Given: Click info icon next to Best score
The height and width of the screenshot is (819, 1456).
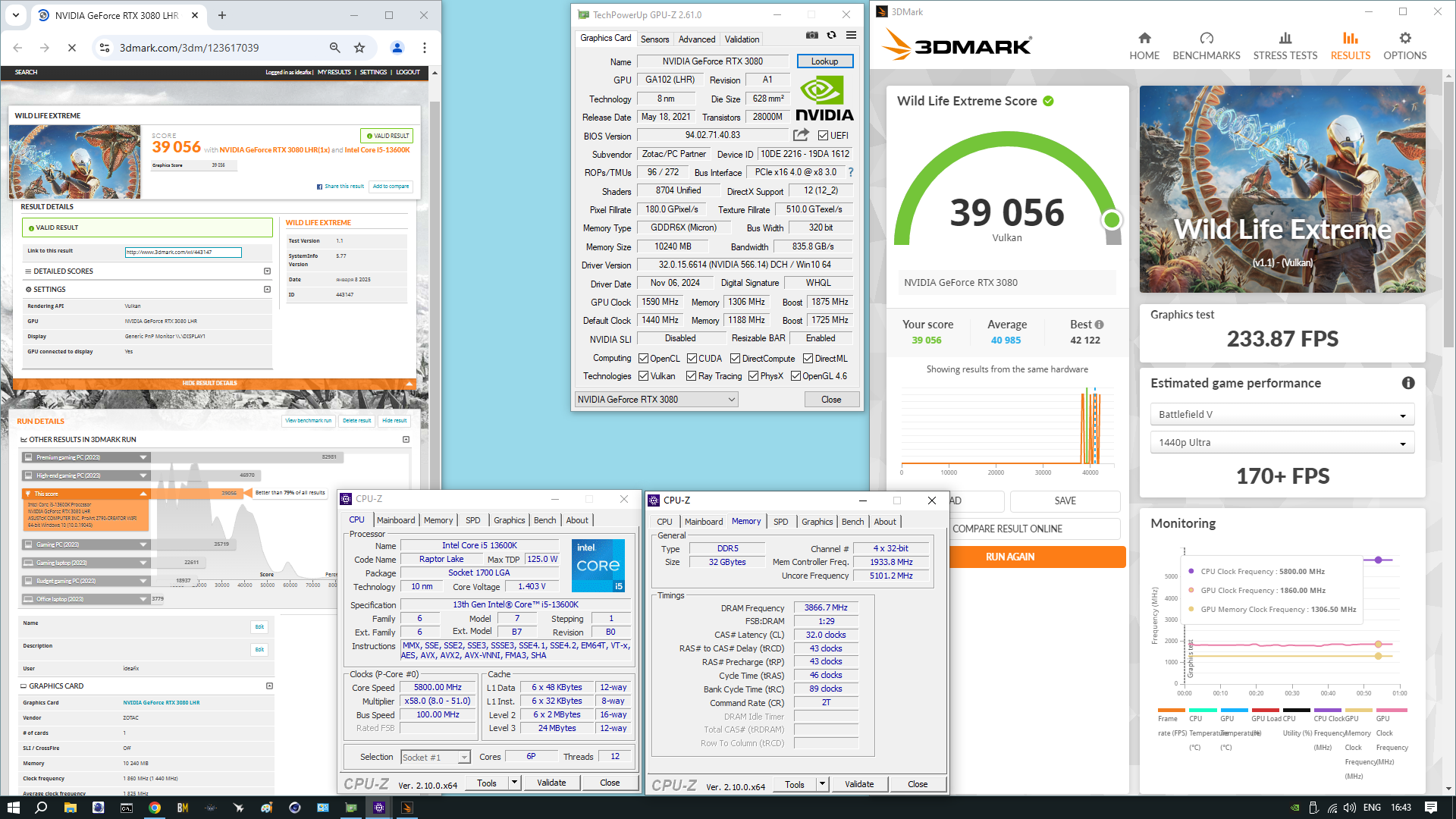Looking at the screenshot, I should 1100,325.
